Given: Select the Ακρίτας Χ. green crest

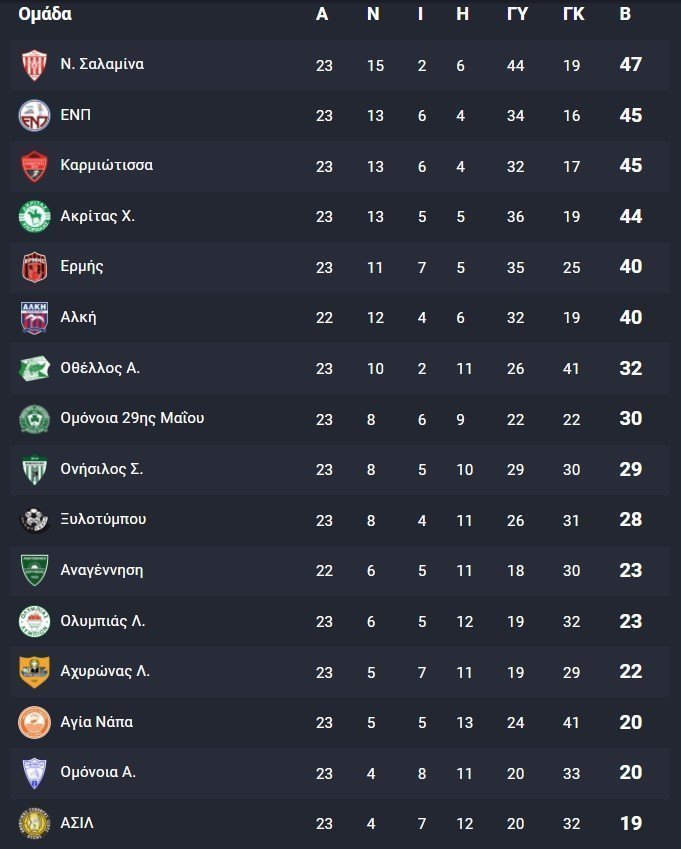Looking at the screenshot, I should 34,217.
